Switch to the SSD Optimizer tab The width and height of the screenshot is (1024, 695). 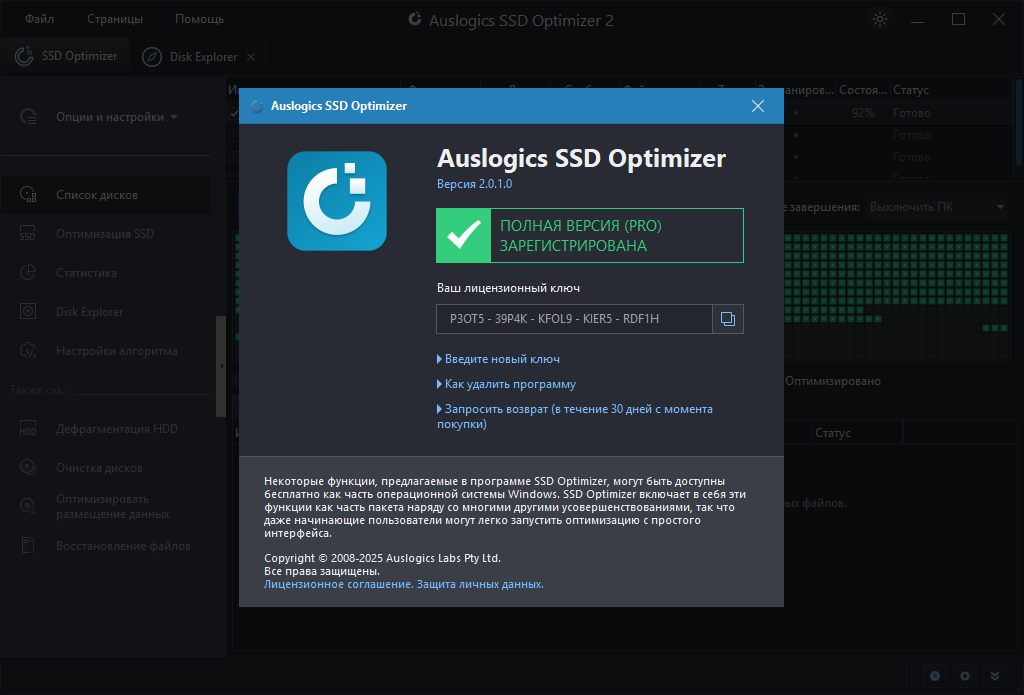coord(66,56)
